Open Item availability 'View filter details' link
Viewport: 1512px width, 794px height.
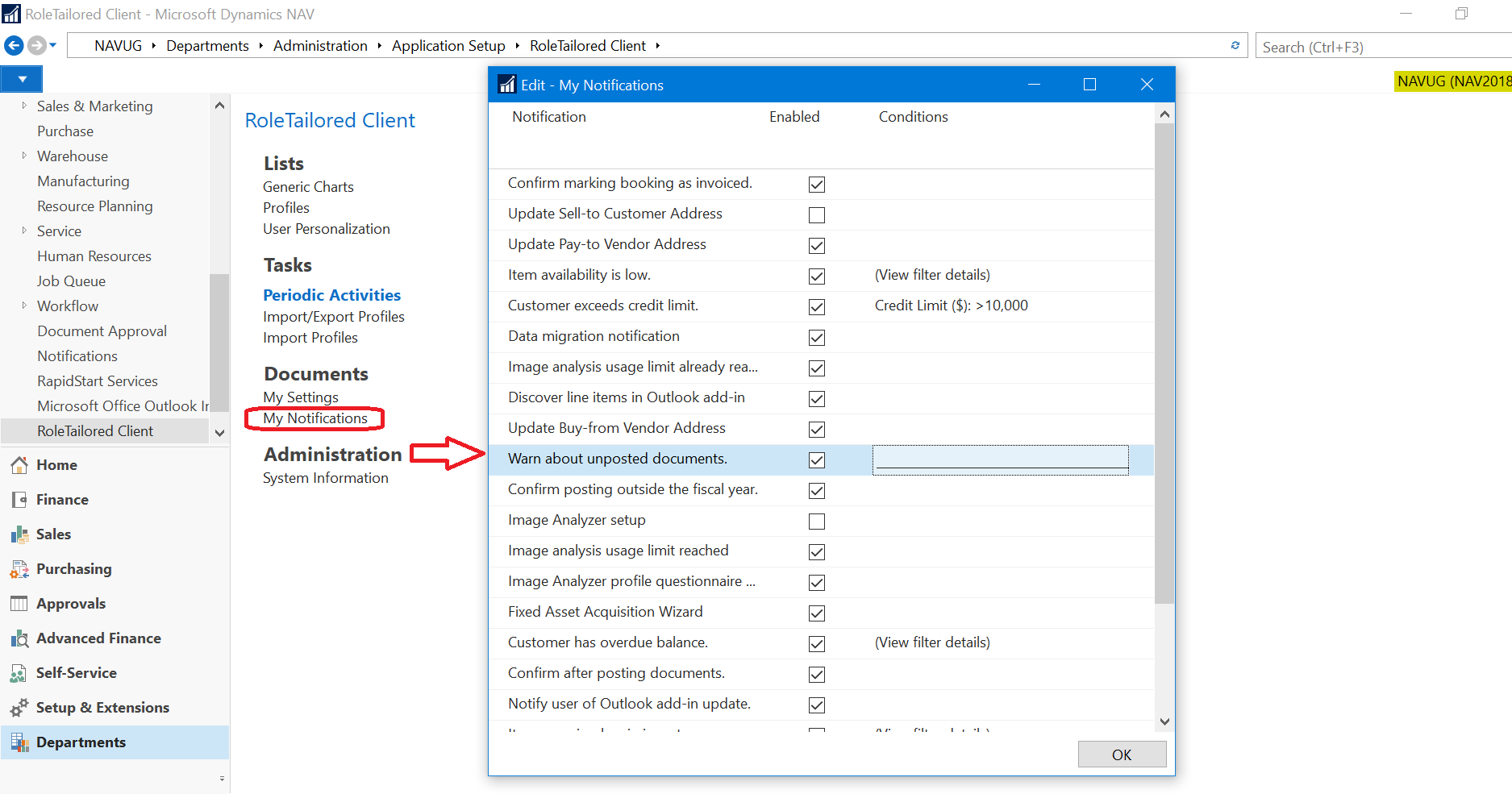click(932, 275)
